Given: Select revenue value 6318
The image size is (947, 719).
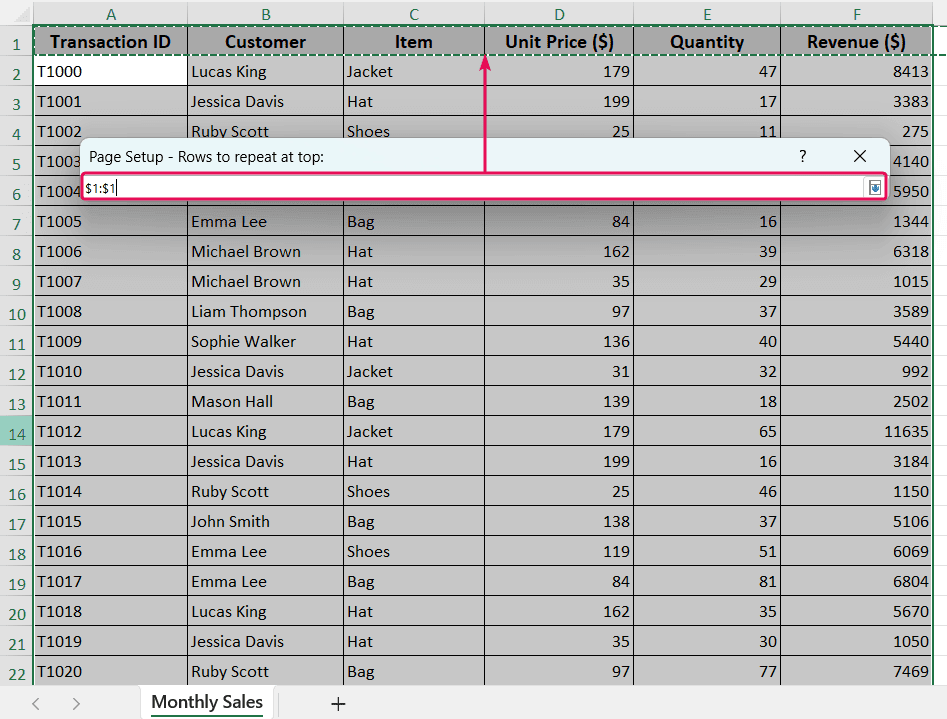Looking at the screenshot, I should tap(856, 251).
